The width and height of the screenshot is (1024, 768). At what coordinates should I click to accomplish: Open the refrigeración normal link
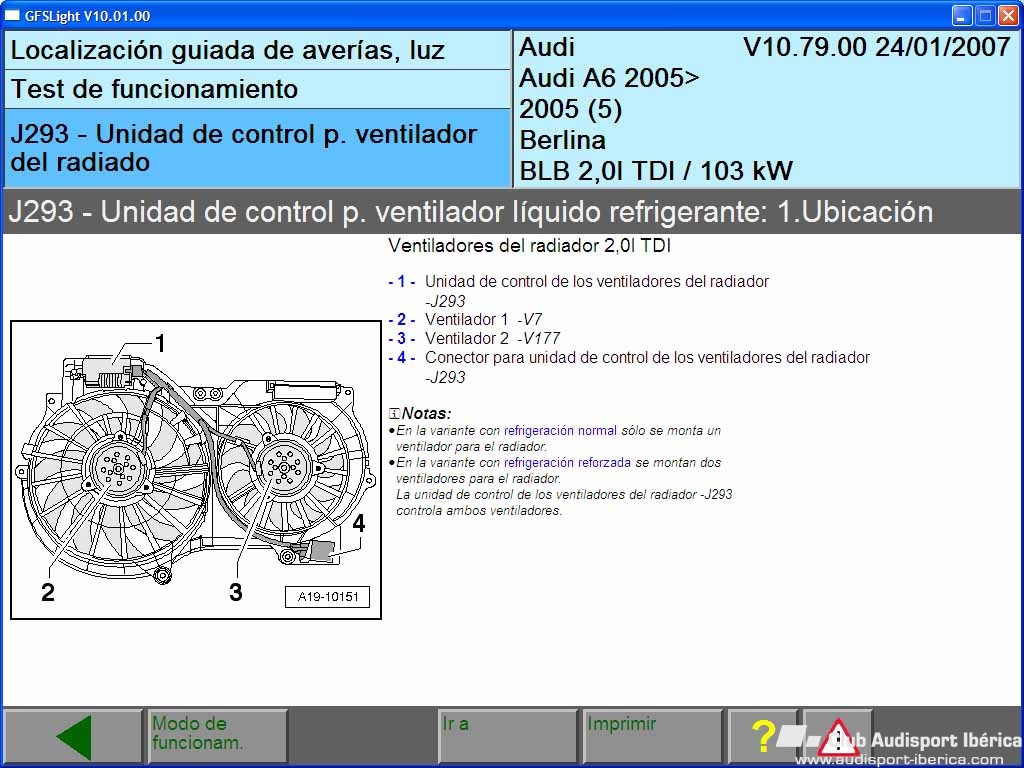(x=560, y=430)
